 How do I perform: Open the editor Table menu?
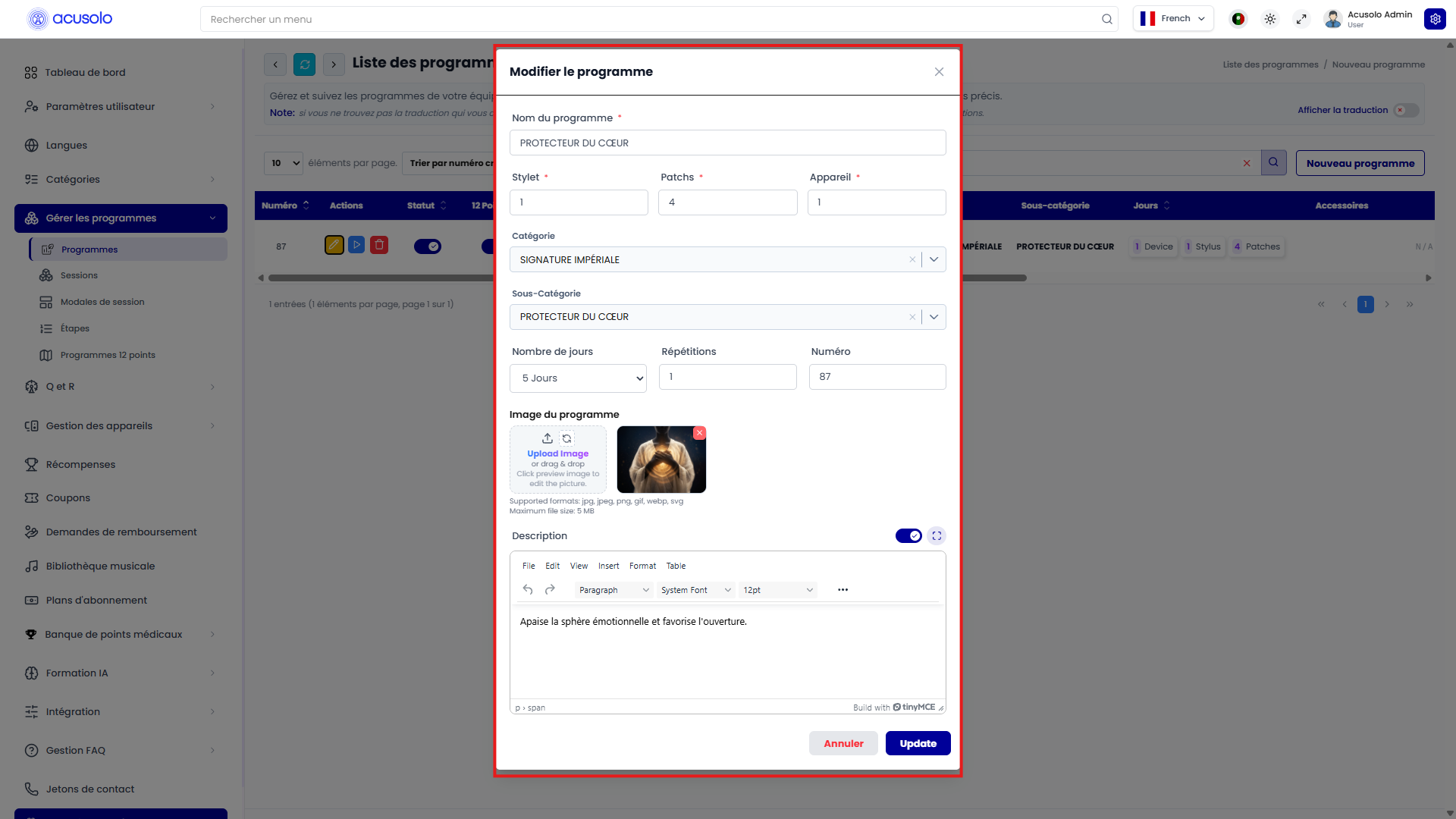pyautogui.click(x=676, y=566)
